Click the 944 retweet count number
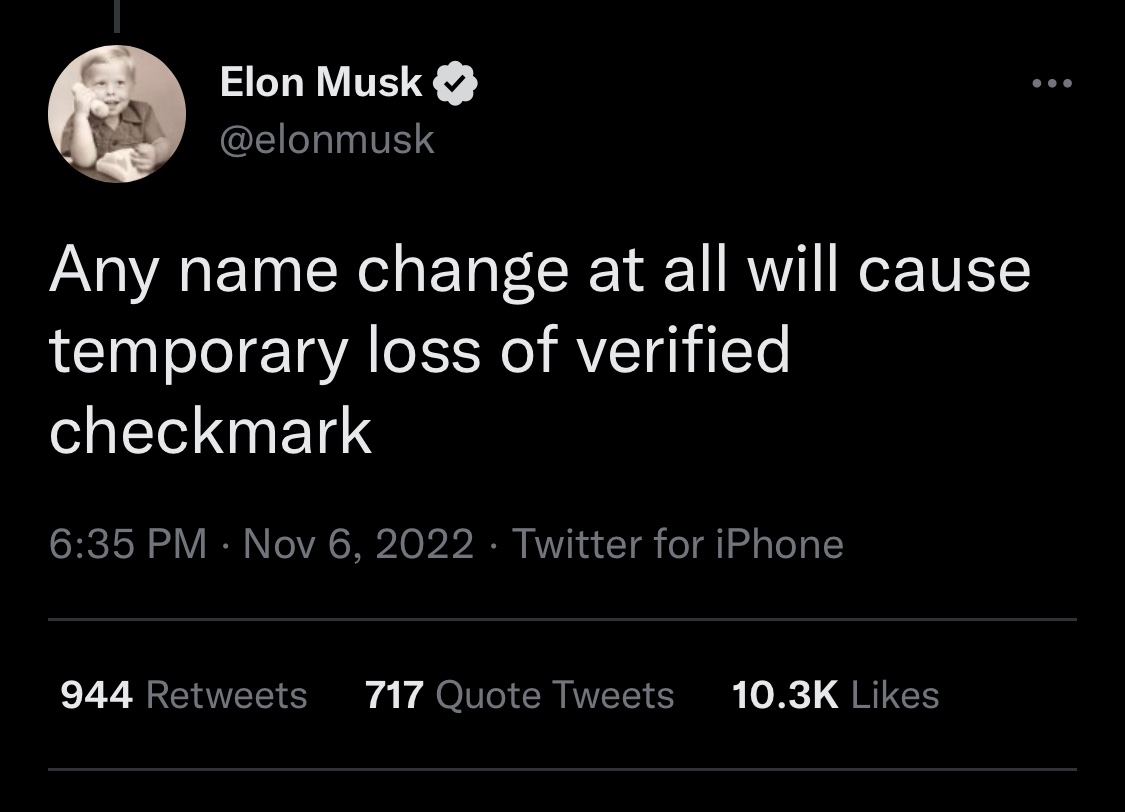 [97, 694]
